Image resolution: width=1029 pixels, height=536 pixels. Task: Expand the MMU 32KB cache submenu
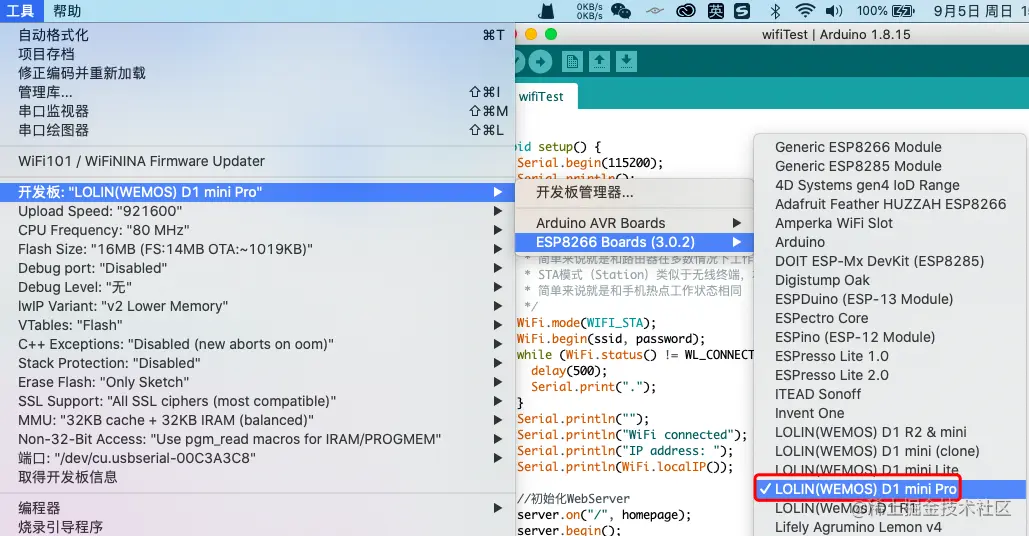pos(257,420)
